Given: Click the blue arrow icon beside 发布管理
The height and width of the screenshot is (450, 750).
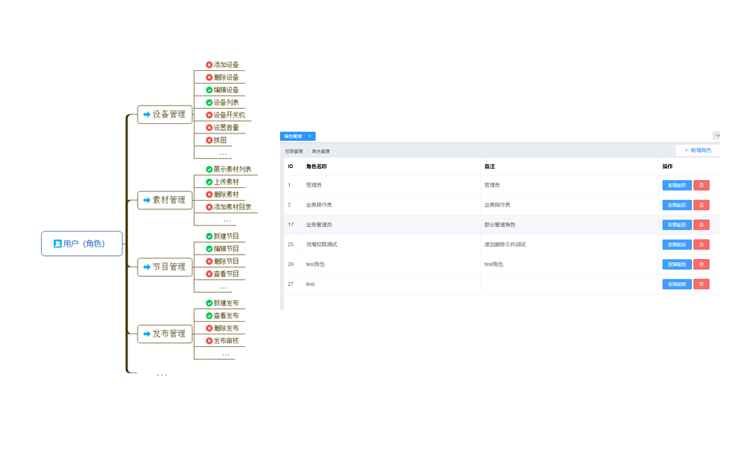Looking at the screenshot, I should click(147, 334).
